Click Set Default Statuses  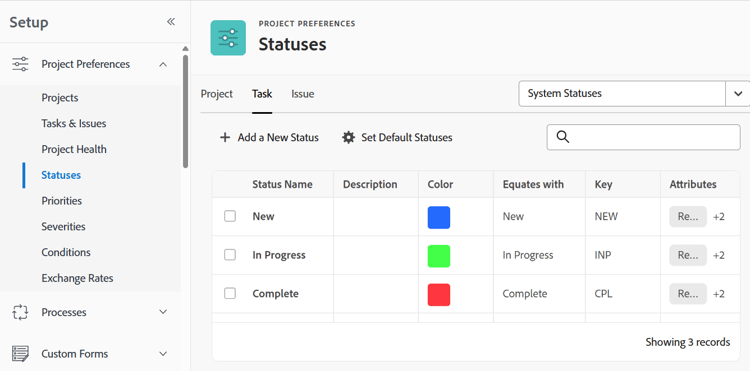tap(407, 138)
